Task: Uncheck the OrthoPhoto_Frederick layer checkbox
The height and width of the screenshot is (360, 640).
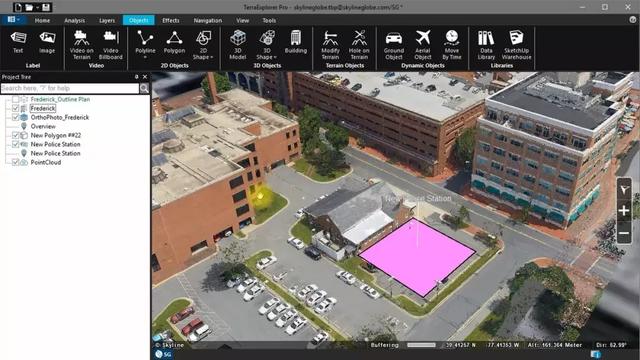Action: coord(16,118)
